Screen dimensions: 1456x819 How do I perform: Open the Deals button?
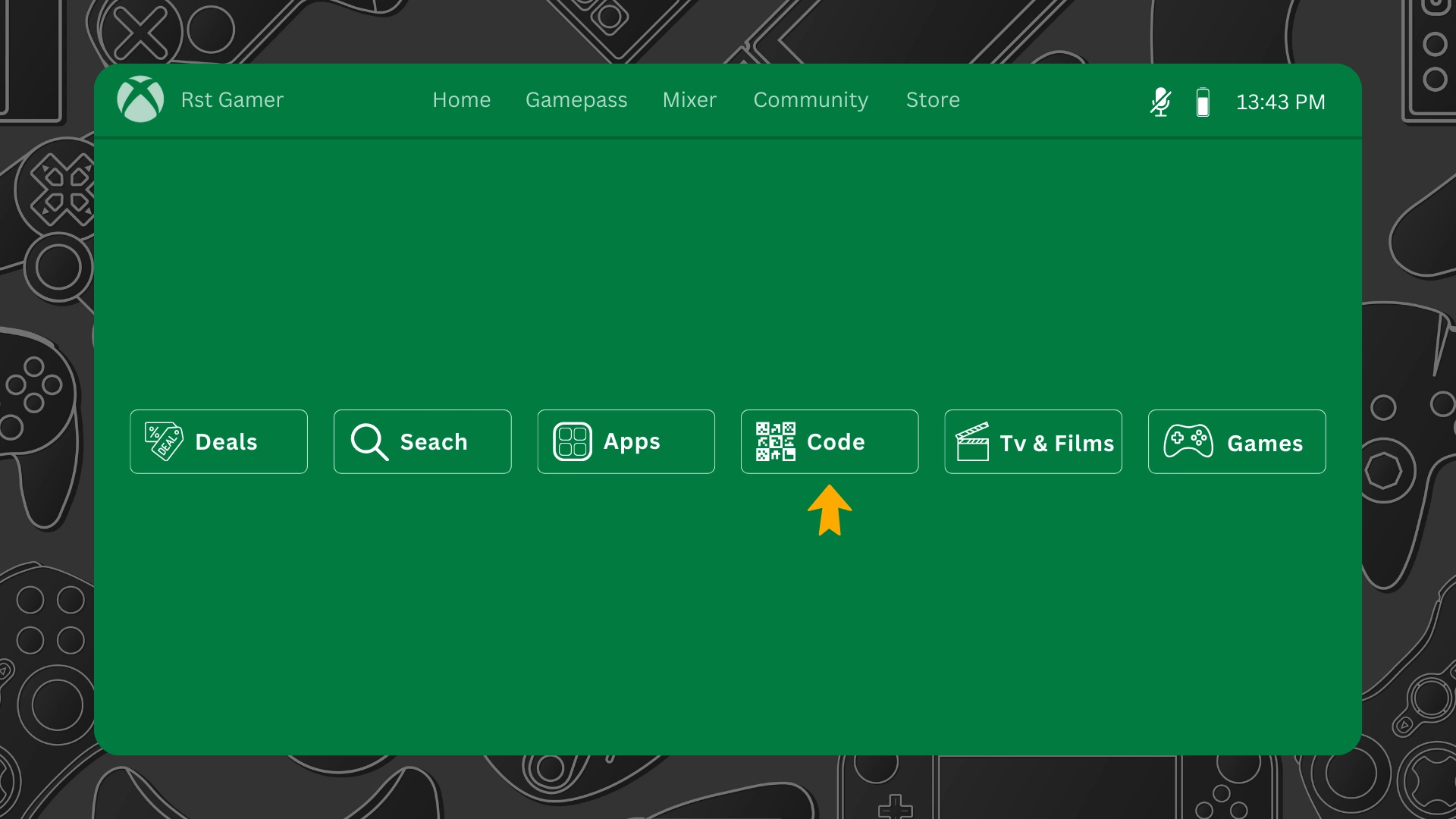(x=218, y=442)
